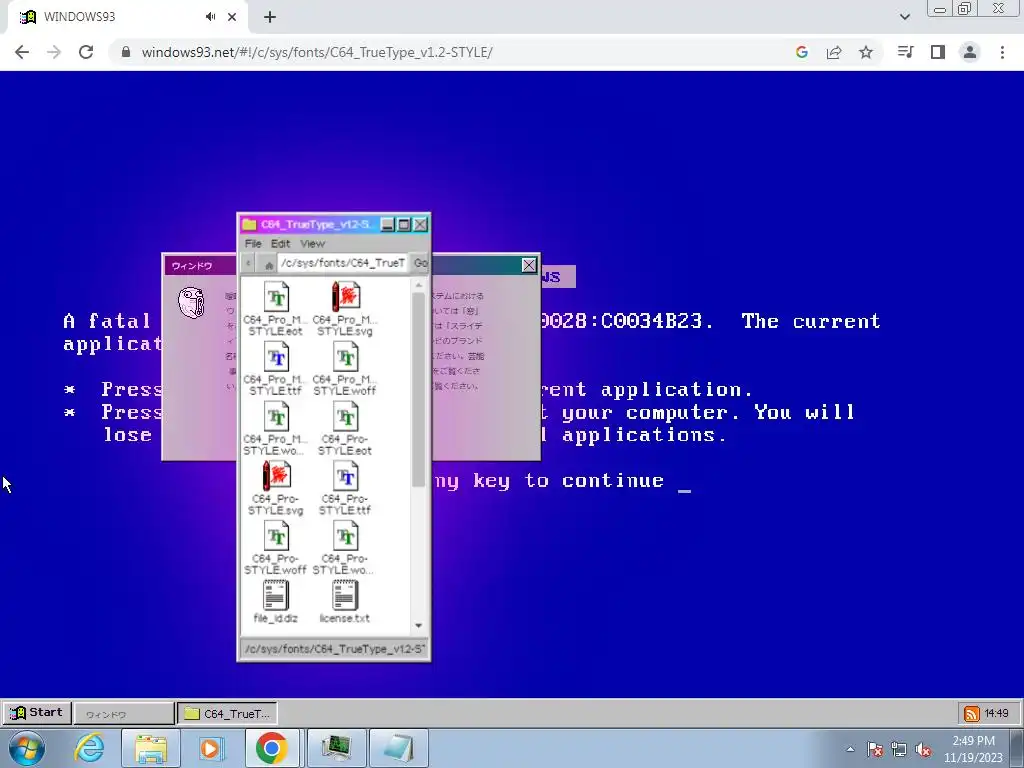Screen dimensions: 1024x768
Task: Open Action Center flag icon
Action: click(875, 749)
